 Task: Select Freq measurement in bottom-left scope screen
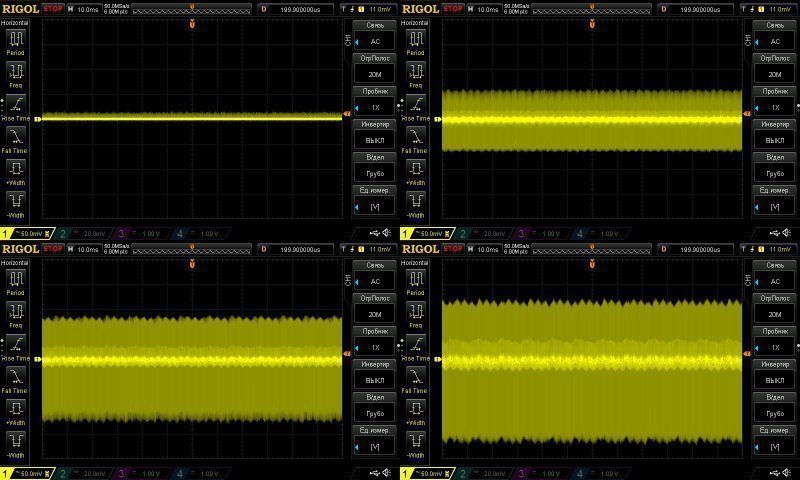[15, 315]
